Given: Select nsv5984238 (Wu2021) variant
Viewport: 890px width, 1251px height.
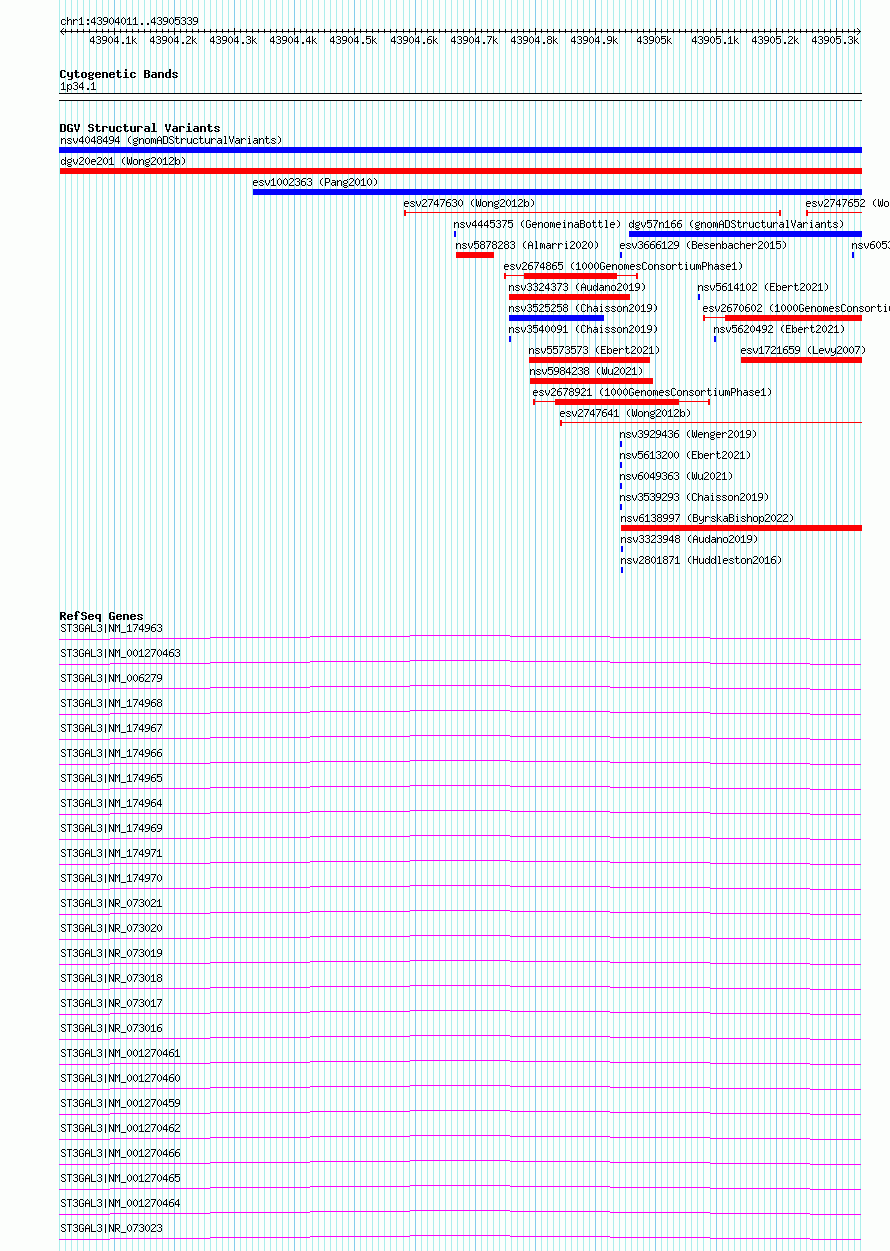Looking at the screenshot, I should coord(585,371).
